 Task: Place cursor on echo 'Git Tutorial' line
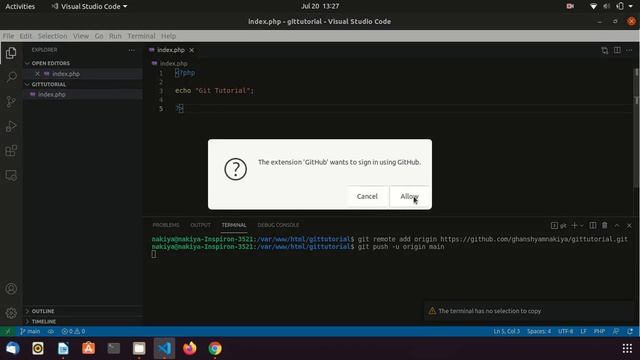[x=214, y=91]
